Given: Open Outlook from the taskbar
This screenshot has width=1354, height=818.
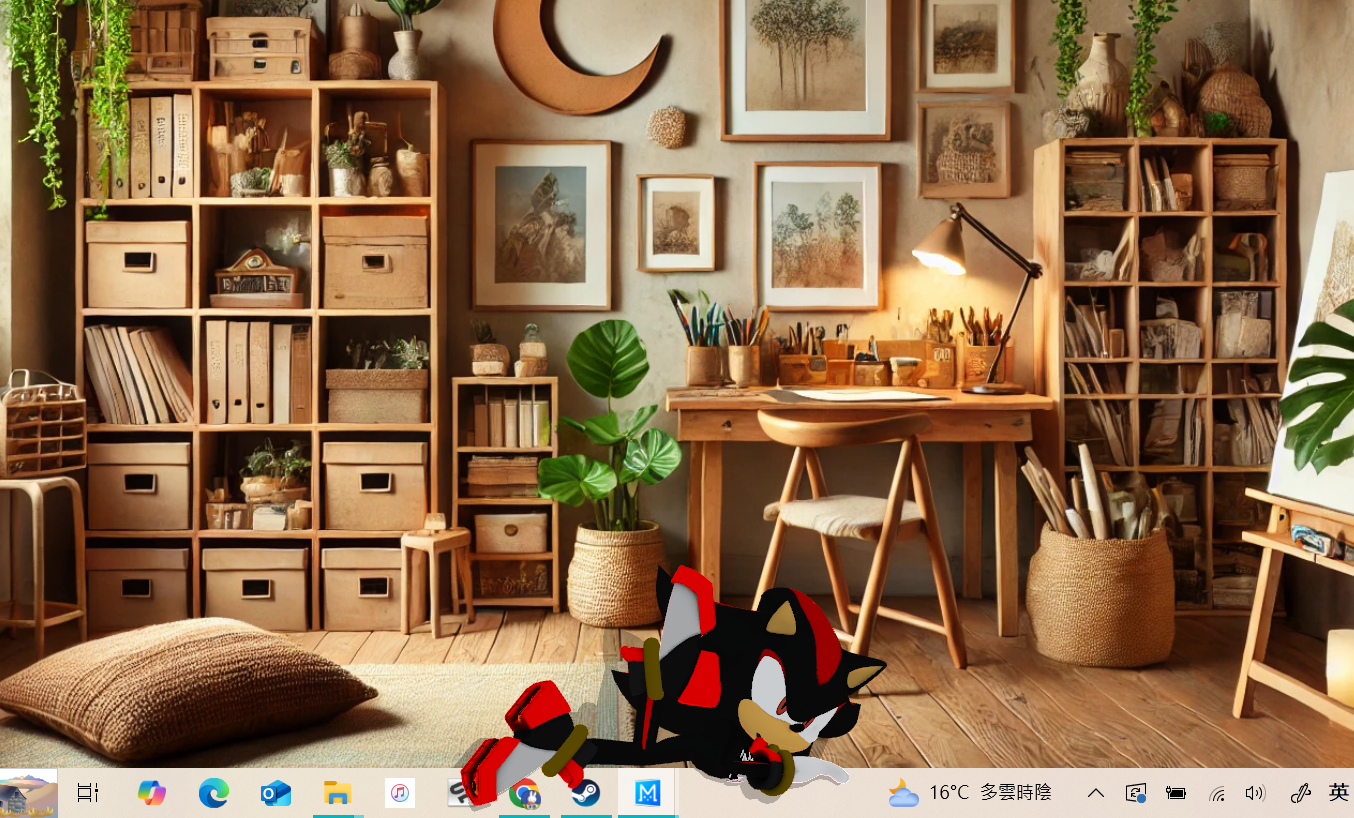Looking at the screenshot, I should [x=275, y=794].
